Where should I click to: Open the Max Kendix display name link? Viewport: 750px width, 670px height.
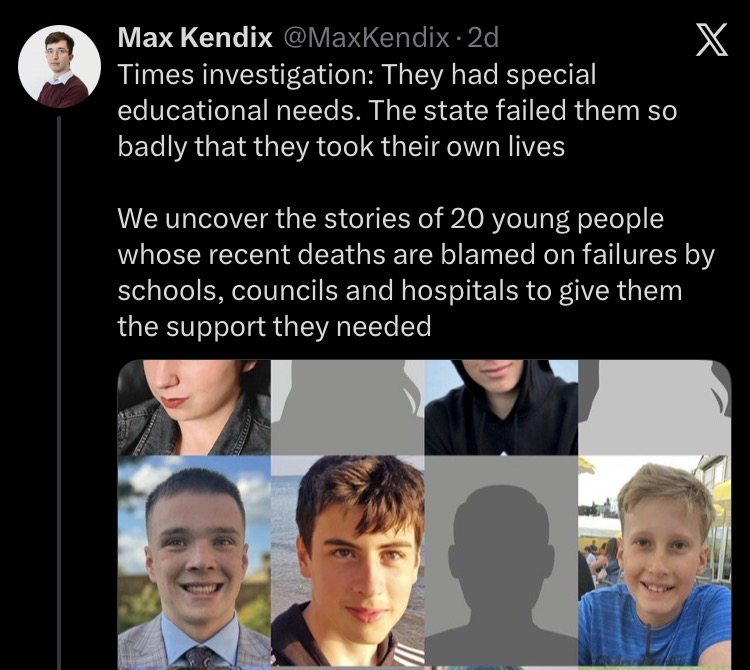[195, 37]
